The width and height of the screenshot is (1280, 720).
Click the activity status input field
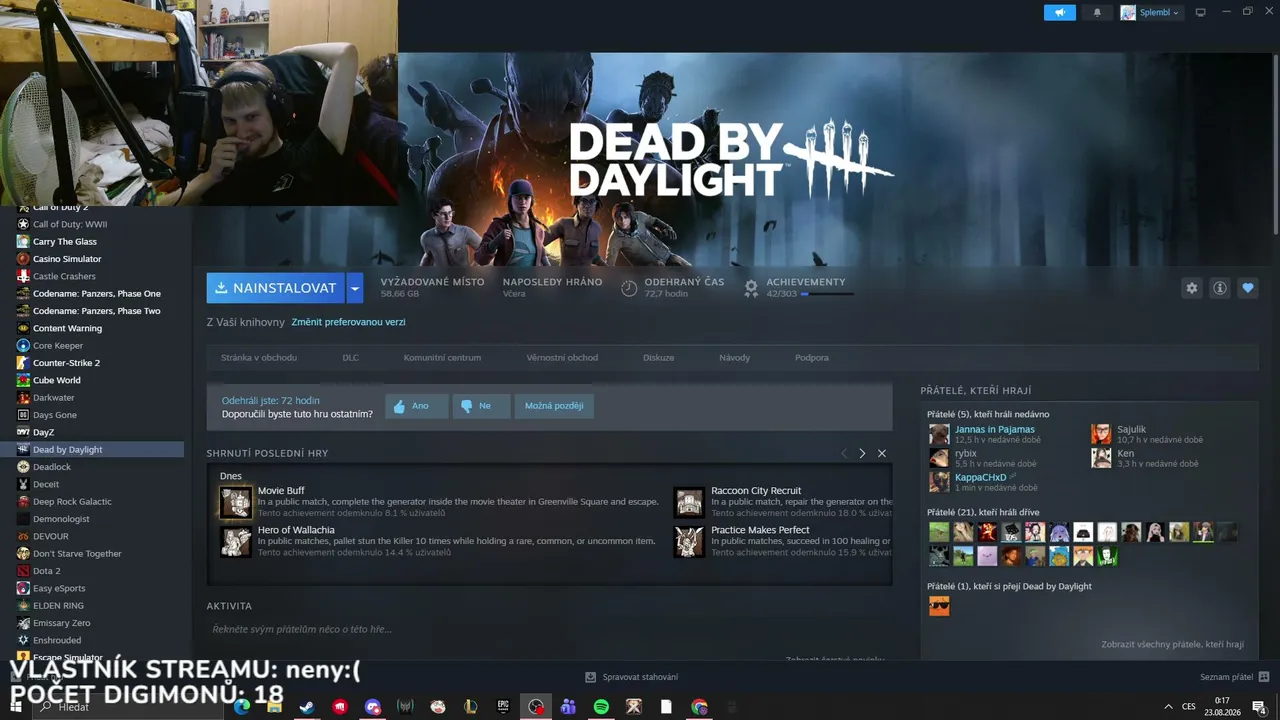coord(548,629)
